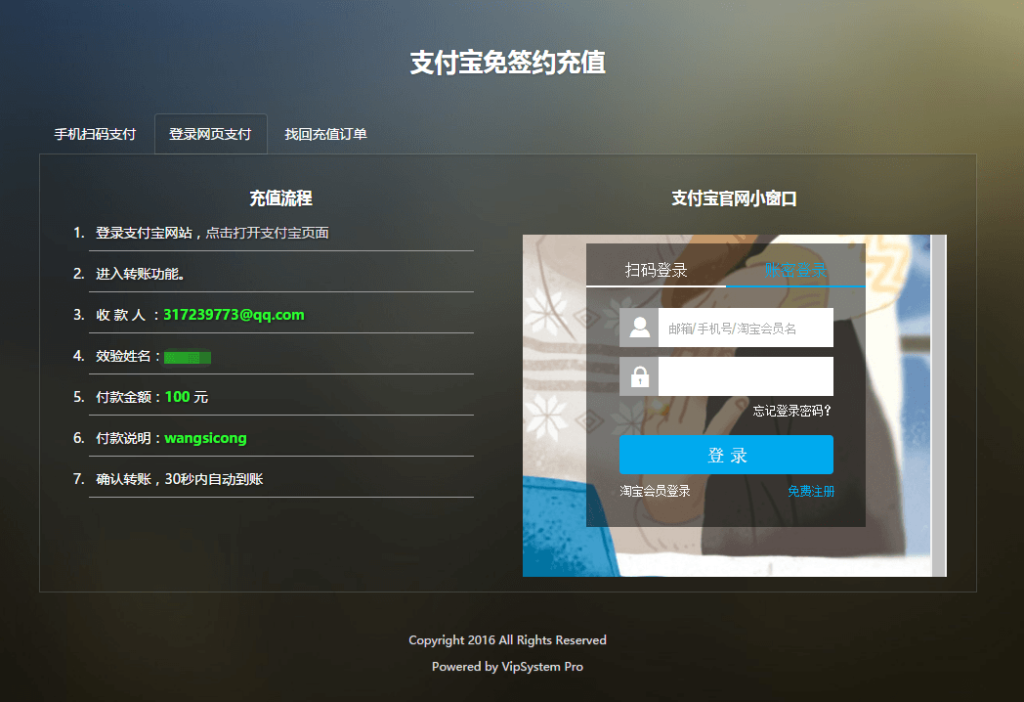Image resolution: width=1024 pixels, height=702 pixels.
Task: Select the 登录网页支付 tab
Action: click(x=210, y=135)
